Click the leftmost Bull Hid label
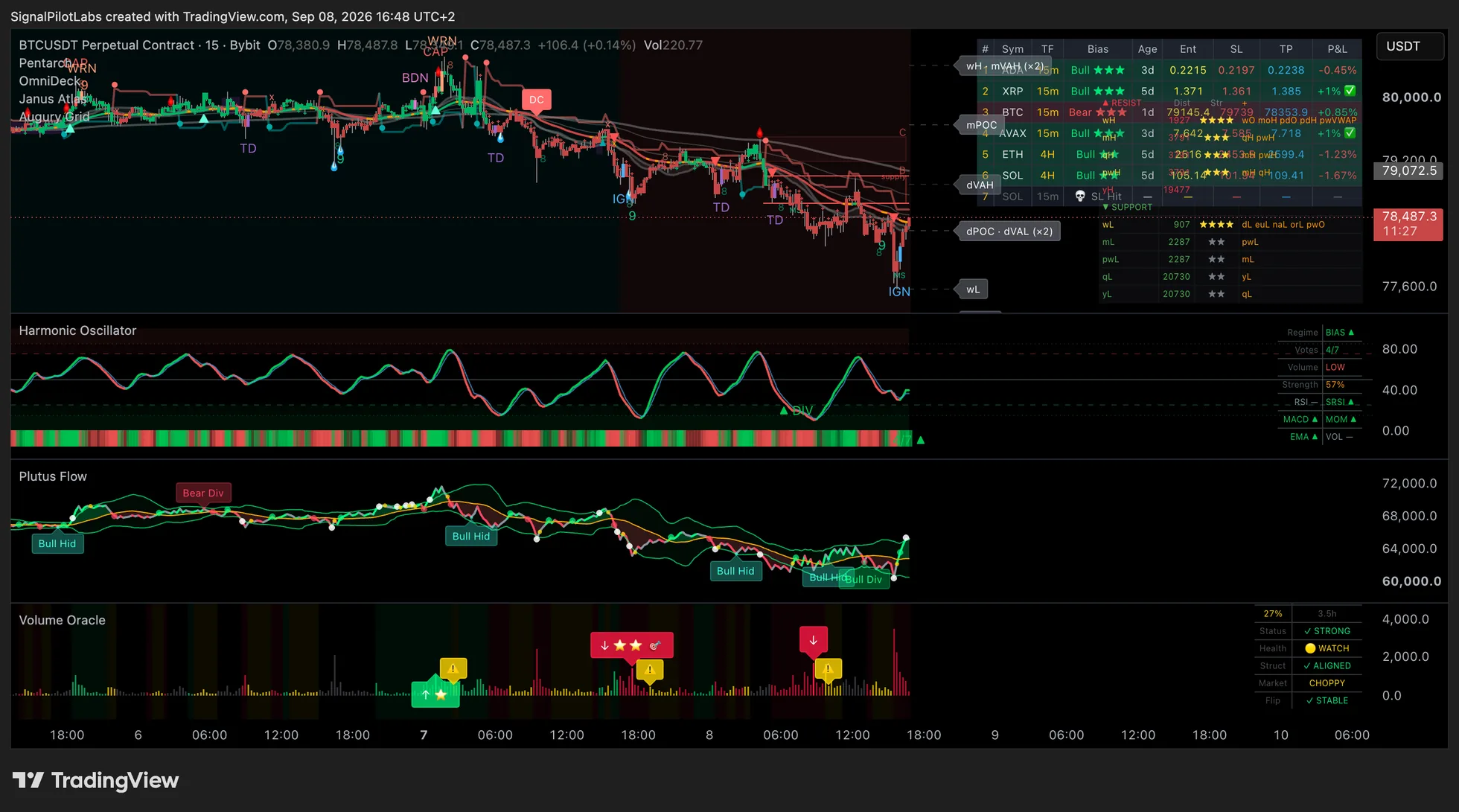The image size is (1459, 812). 57,543
